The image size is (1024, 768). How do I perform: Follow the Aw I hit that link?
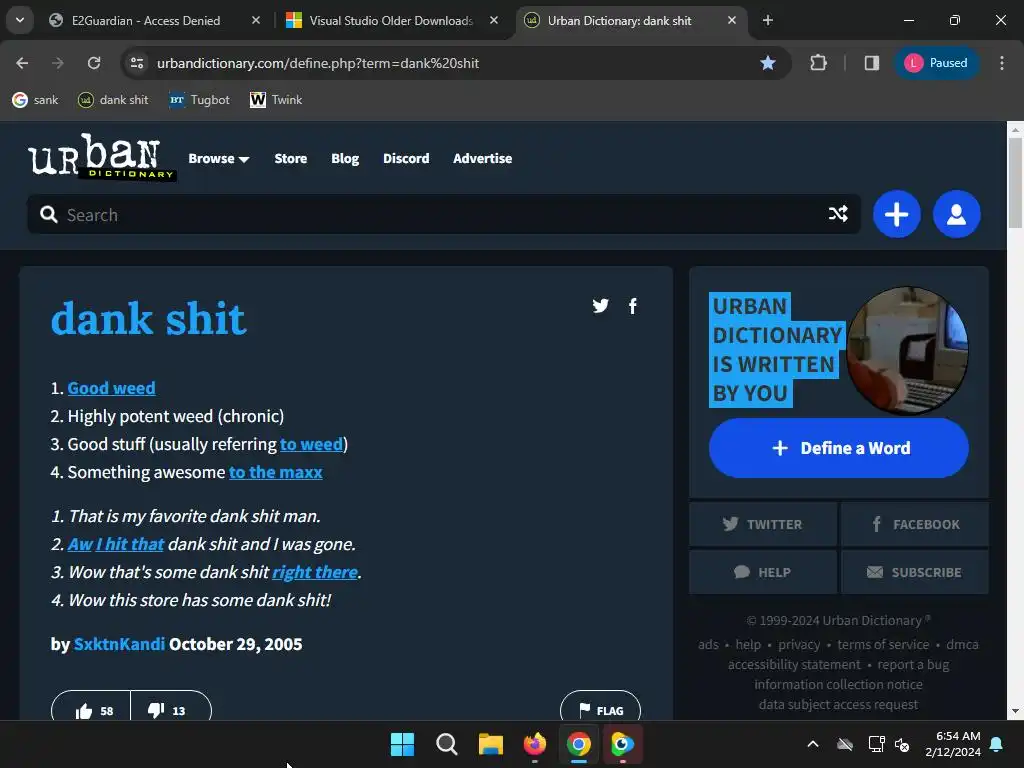pyautogui.click(x=116, y=544)
